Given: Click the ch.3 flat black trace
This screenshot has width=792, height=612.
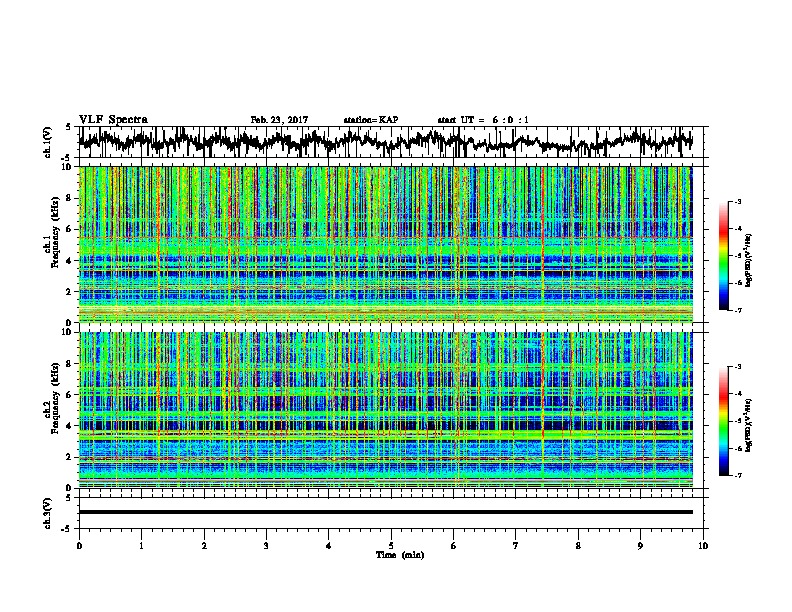Looking at the screenshot, I should point(385,512).
